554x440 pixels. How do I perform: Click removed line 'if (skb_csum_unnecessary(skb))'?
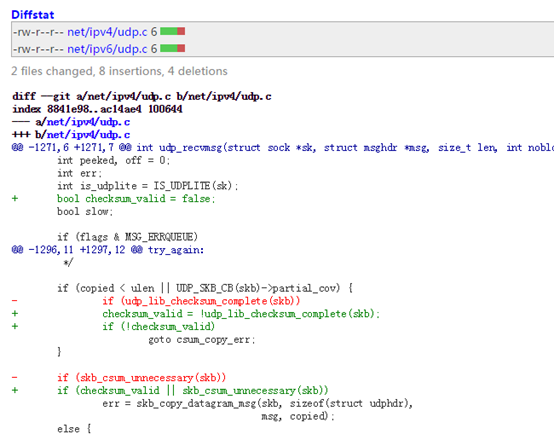pyautogui.click(x=141, y=378)
